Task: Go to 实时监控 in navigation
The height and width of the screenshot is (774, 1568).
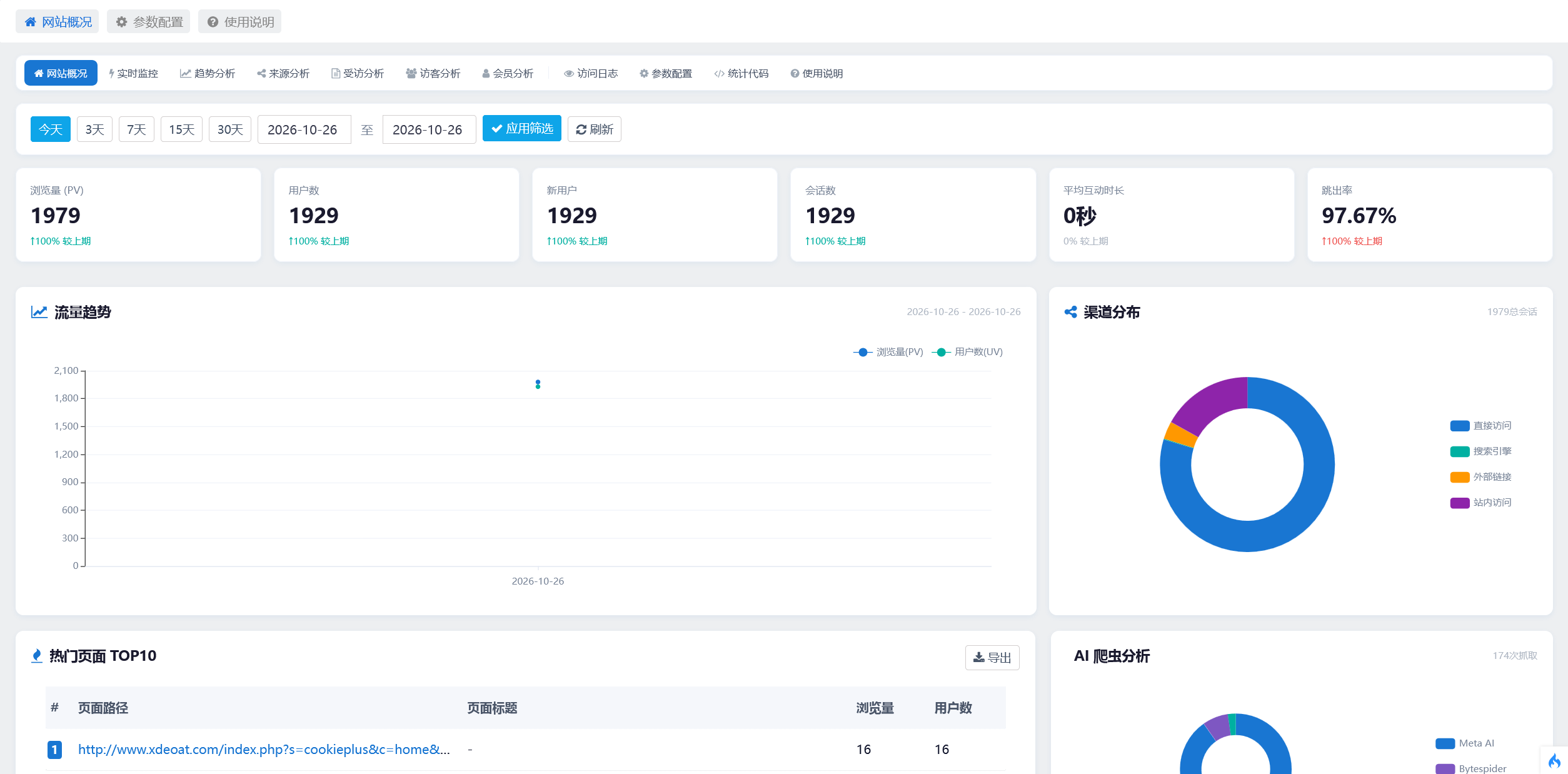Action: (133, 73)
